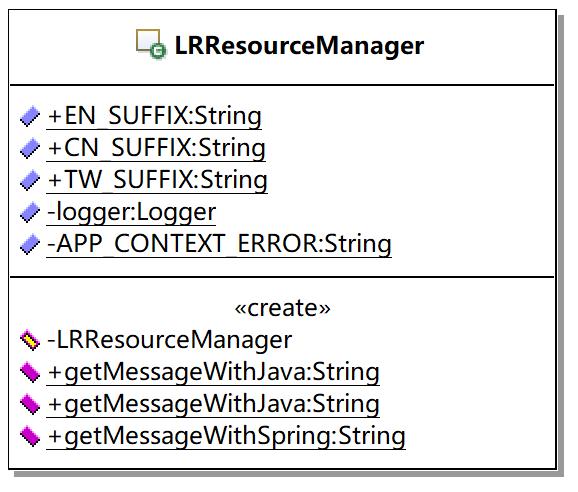Click the private constructor icon for LRResourceManager
Viewport: 578px width, 492px height.
click(x=30, y=340)
